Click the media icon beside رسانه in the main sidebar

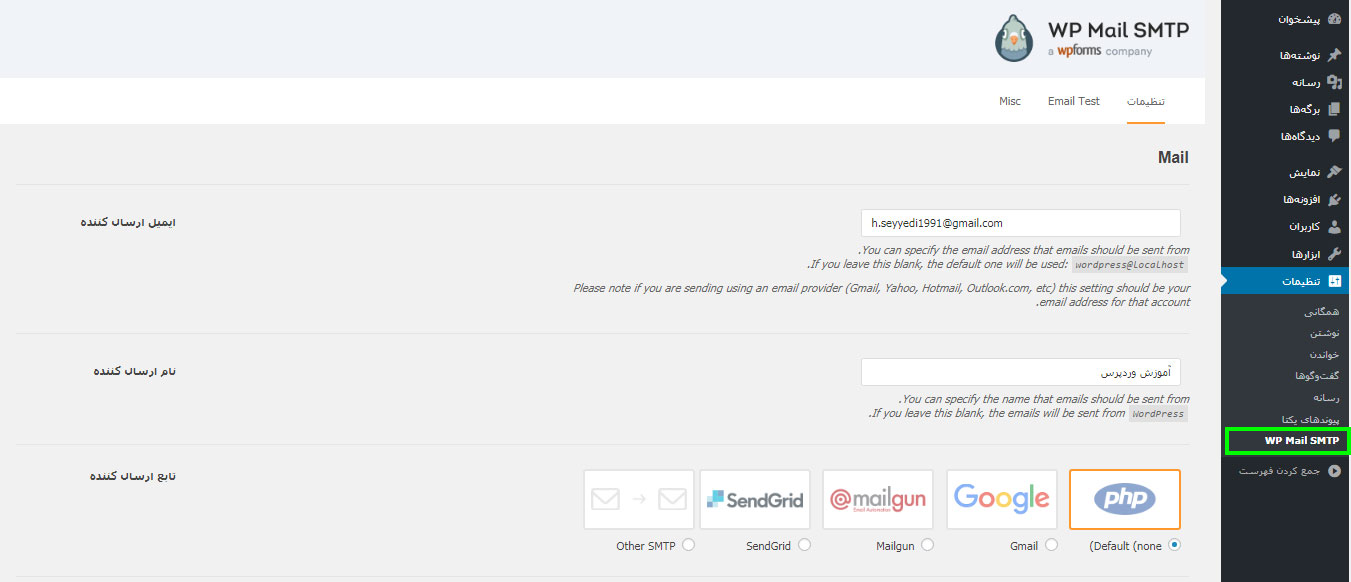pyautogui.click(x=1334, y=82)
